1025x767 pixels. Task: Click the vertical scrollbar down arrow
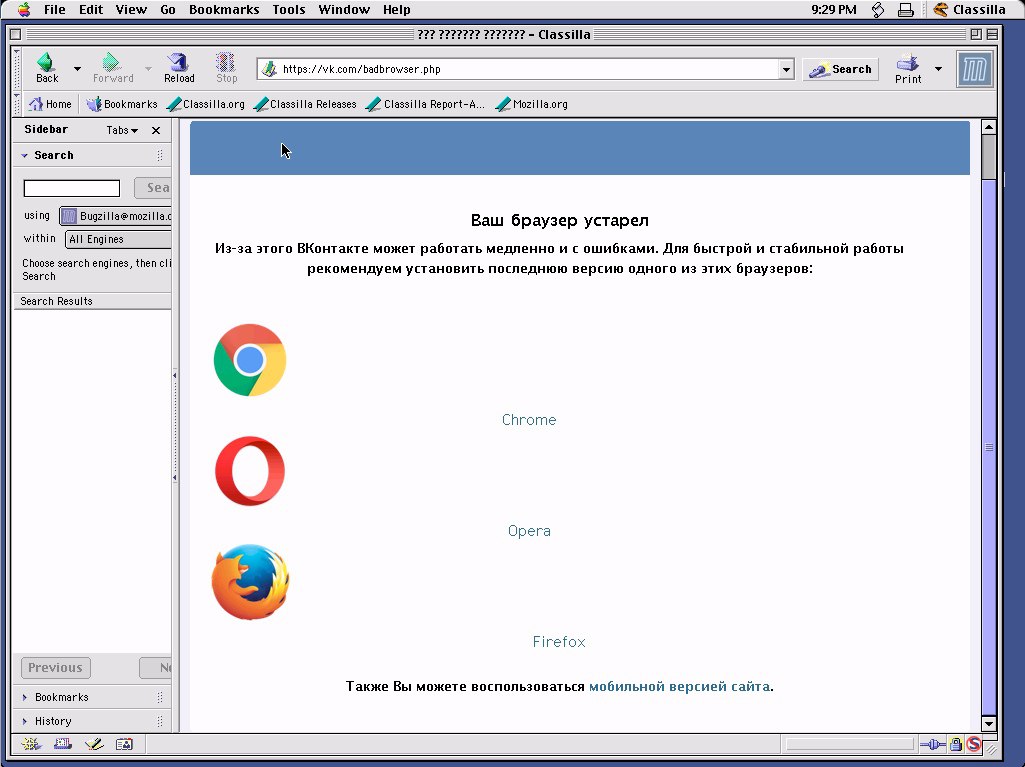click(988, 723)
